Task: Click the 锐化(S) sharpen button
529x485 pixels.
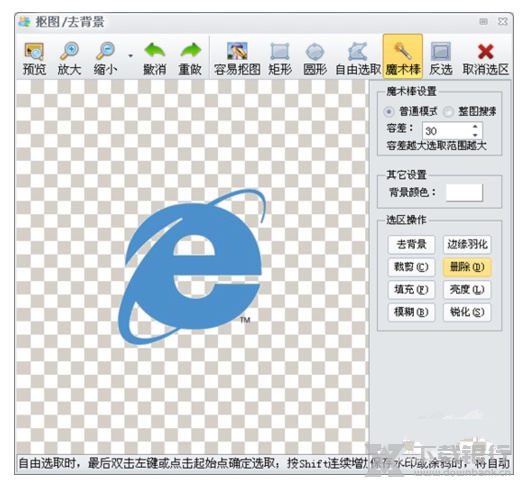Action: [467, 312]
